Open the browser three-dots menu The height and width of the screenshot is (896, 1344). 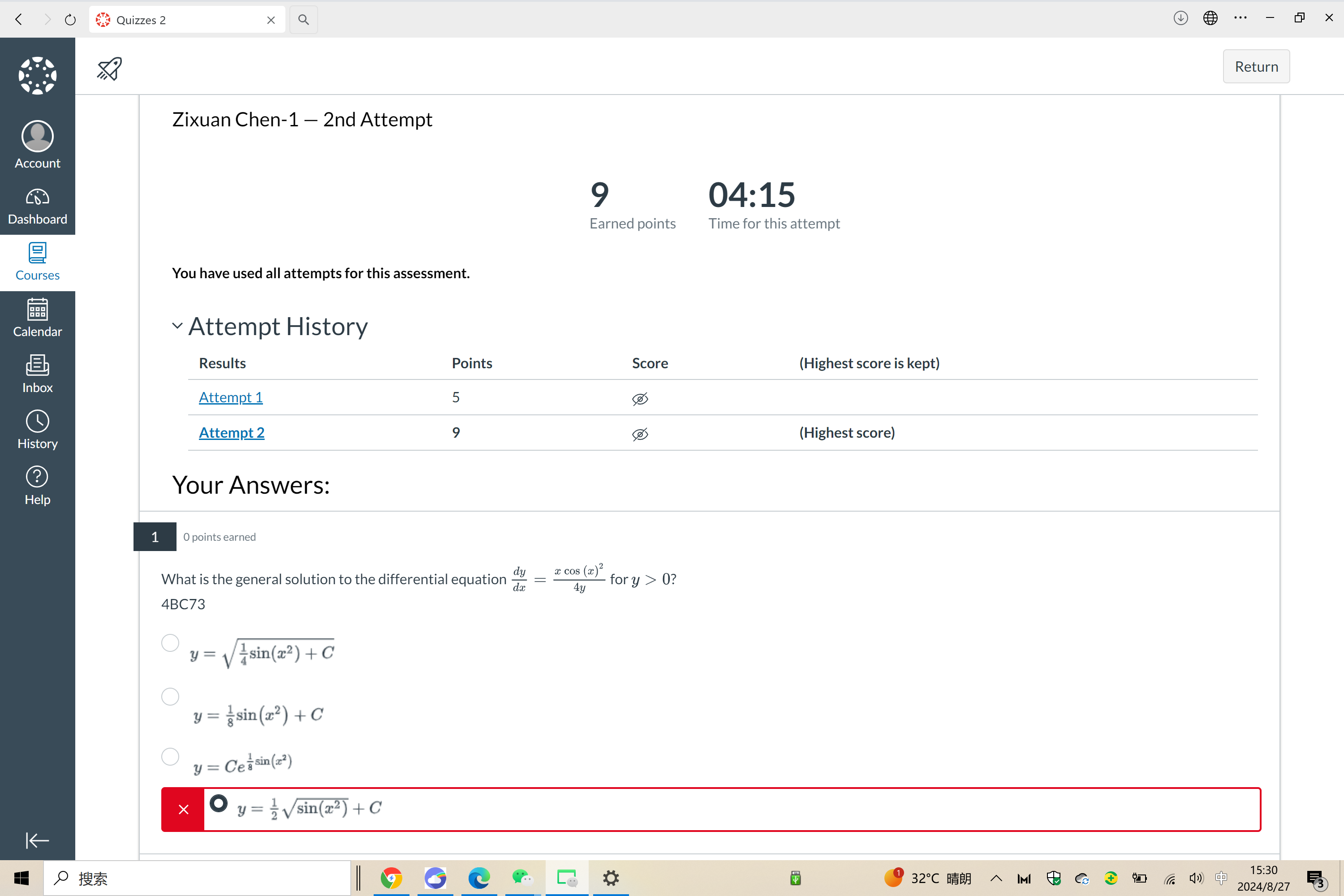tap(1240, 18)
